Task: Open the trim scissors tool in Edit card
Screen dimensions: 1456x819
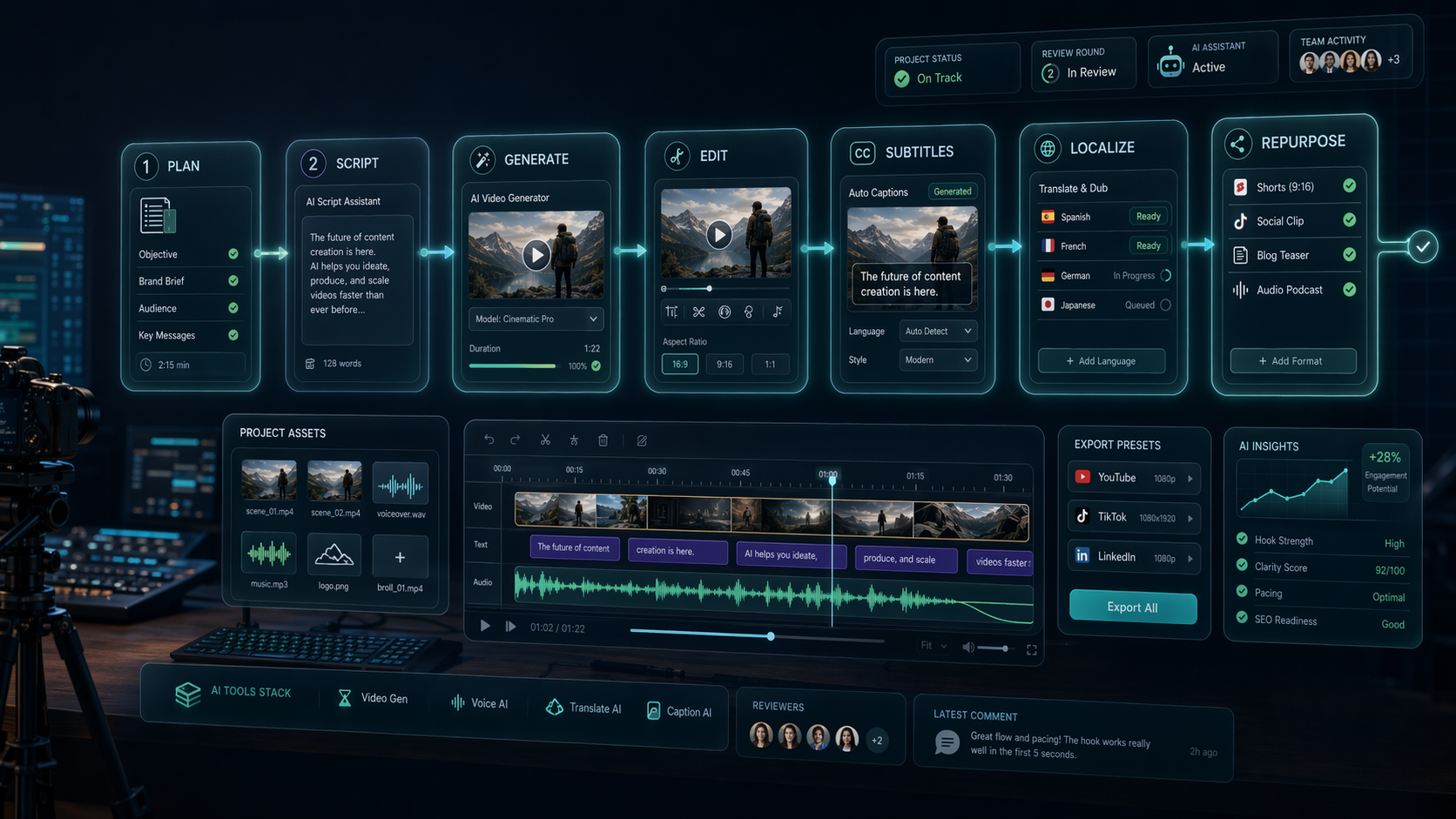Action: (698, 312)
